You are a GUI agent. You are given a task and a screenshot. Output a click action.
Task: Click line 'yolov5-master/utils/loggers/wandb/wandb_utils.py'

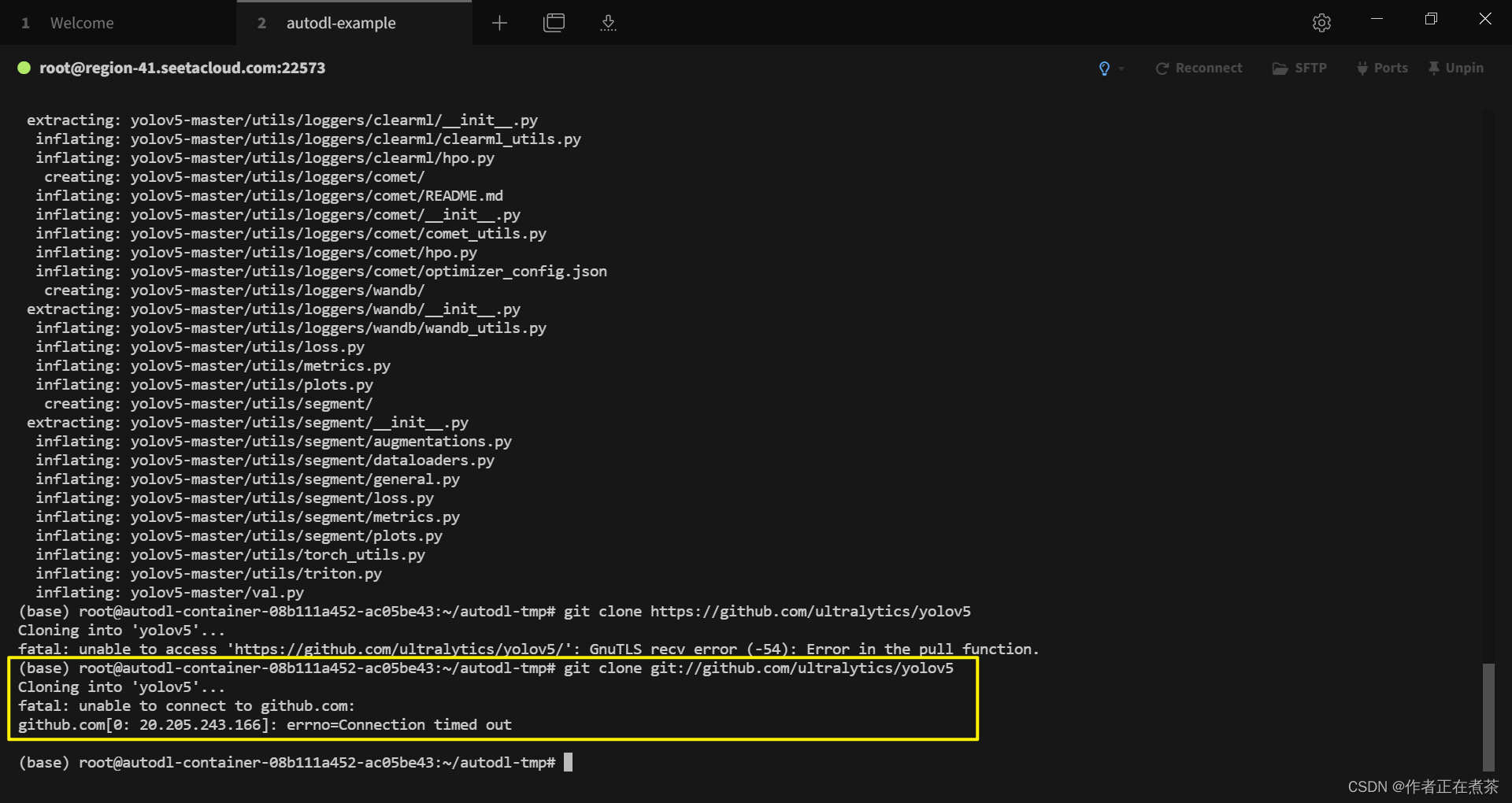(x=291, y=328)
